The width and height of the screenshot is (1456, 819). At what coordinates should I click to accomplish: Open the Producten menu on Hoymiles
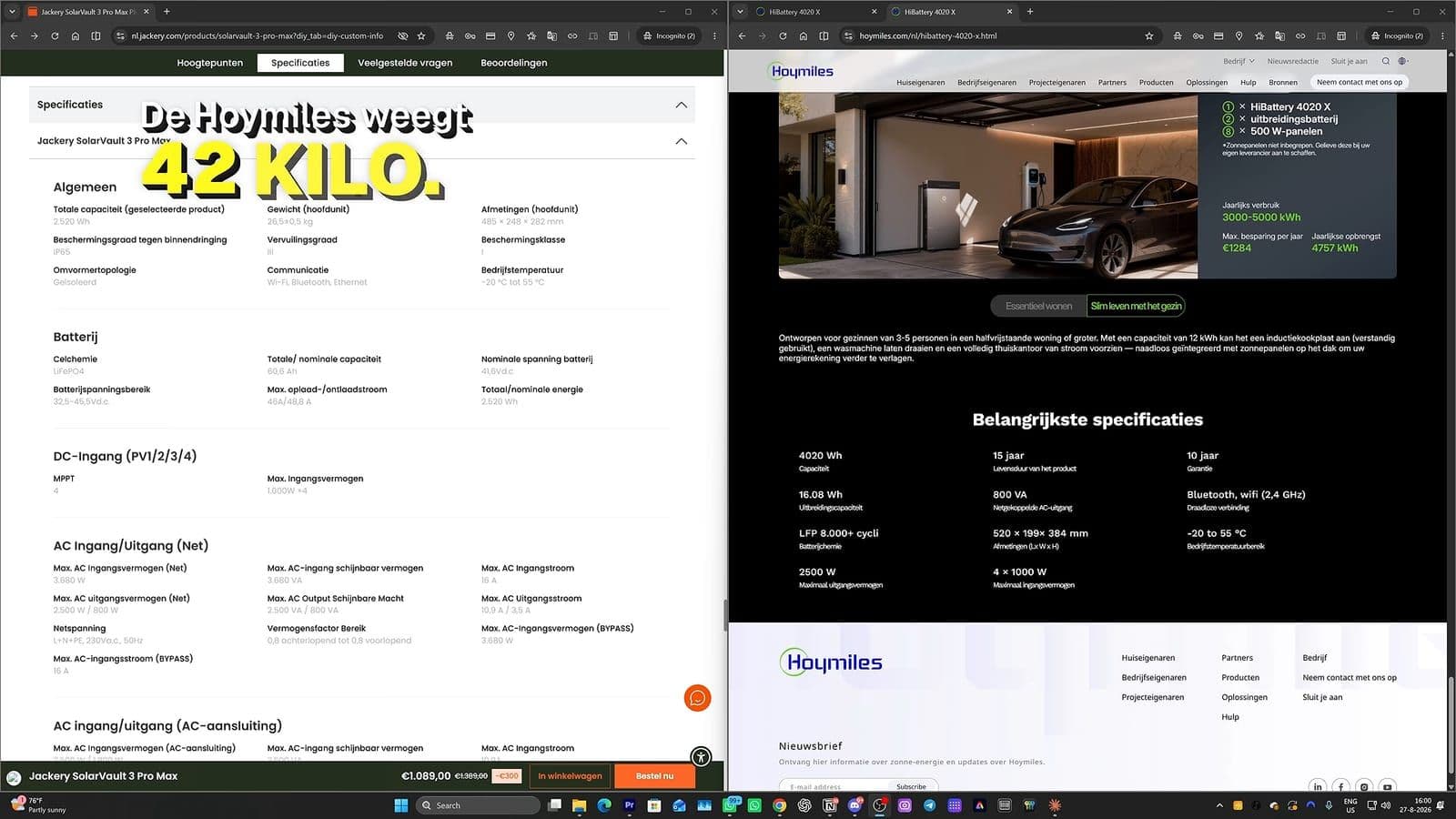point(1156,82)
